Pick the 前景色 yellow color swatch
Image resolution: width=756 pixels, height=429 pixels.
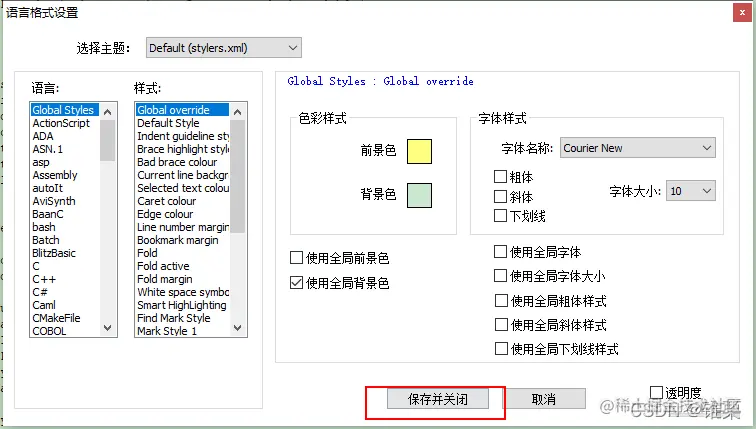click(419, 151)
